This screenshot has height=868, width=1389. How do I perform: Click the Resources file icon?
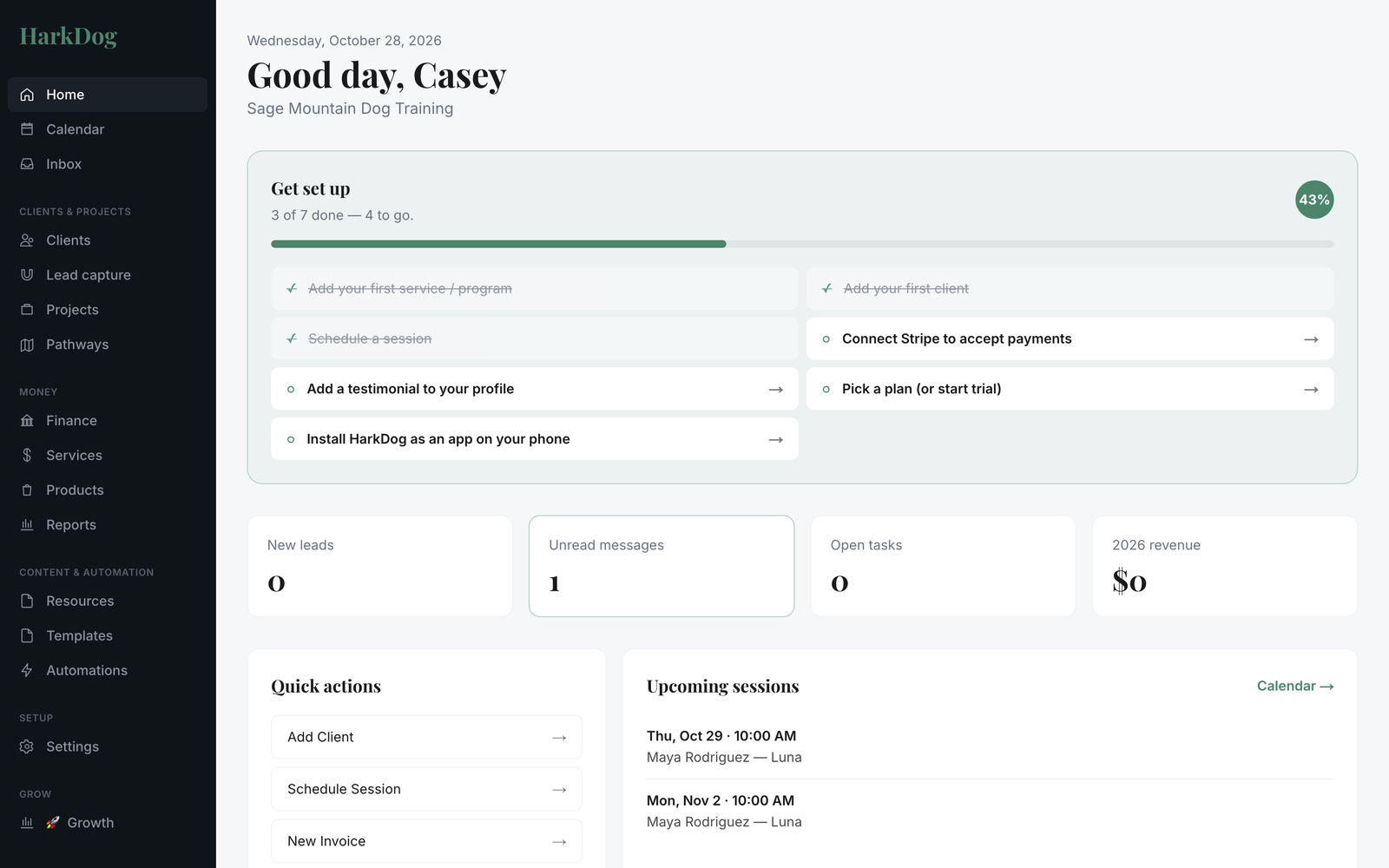pos(27,602)
